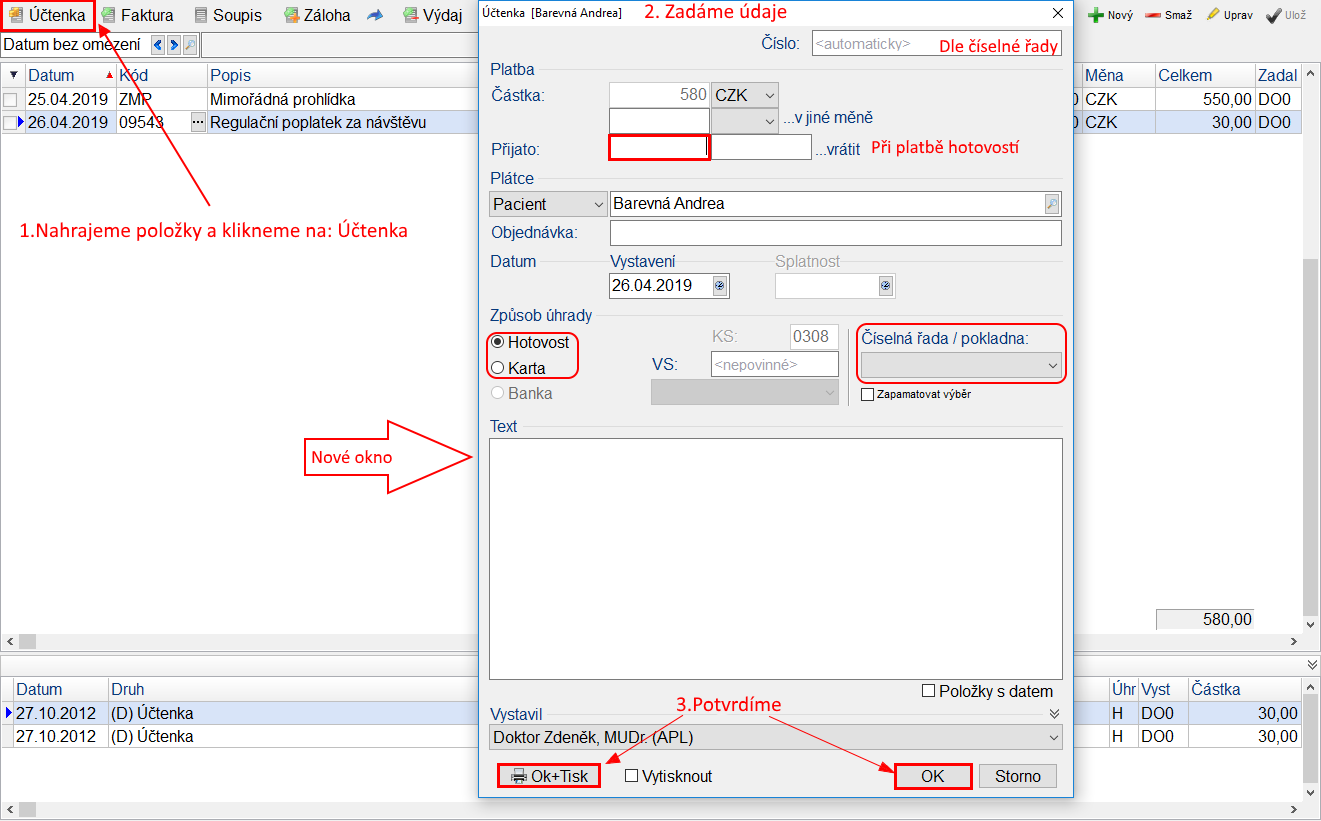Open the calendar picker next to Vystavení date

click(x=719, y=286)
